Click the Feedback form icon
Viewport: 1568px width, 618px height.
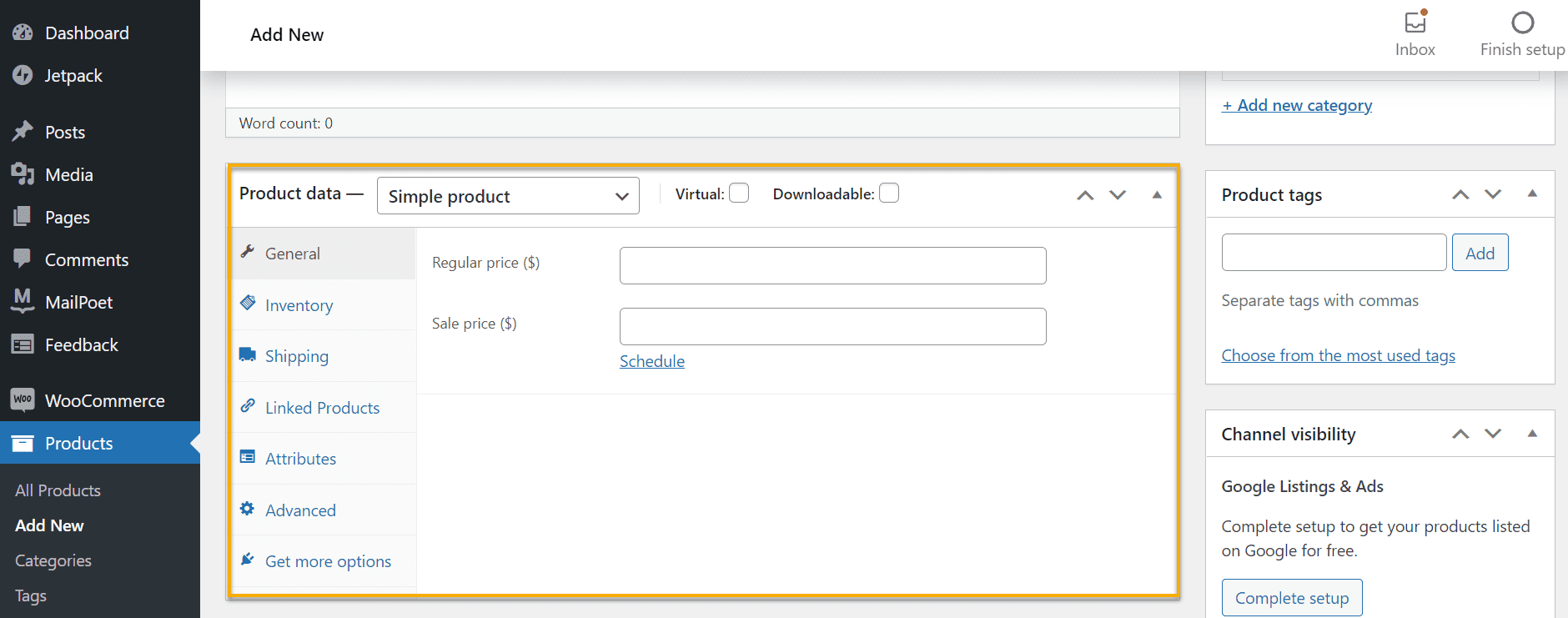click(x=23, y=344)
